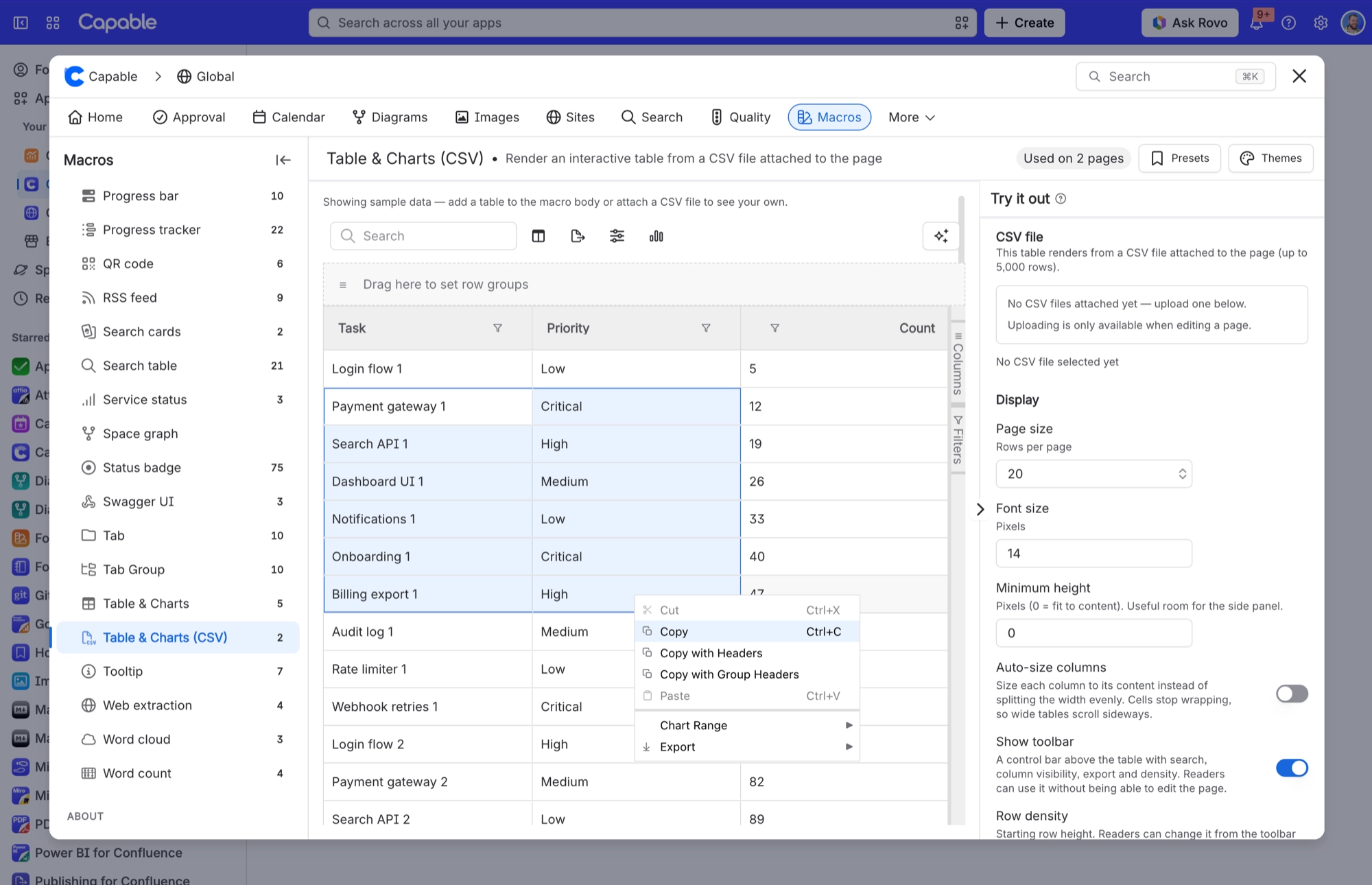This screenshot has height=885, width=1372.
Task: Select Copy in the context menu
Action: 747,631
